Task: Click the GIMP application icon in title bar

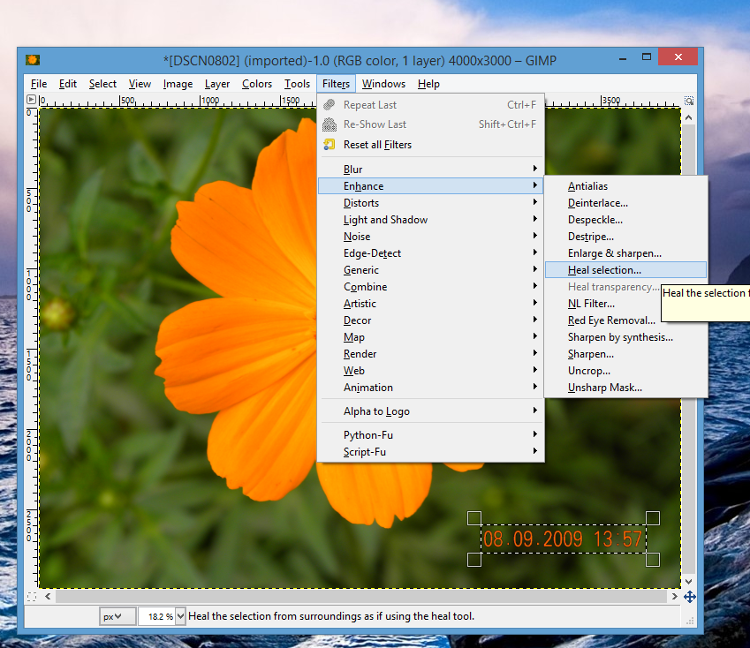Action: pyautogui.click(x=33, y=60)
